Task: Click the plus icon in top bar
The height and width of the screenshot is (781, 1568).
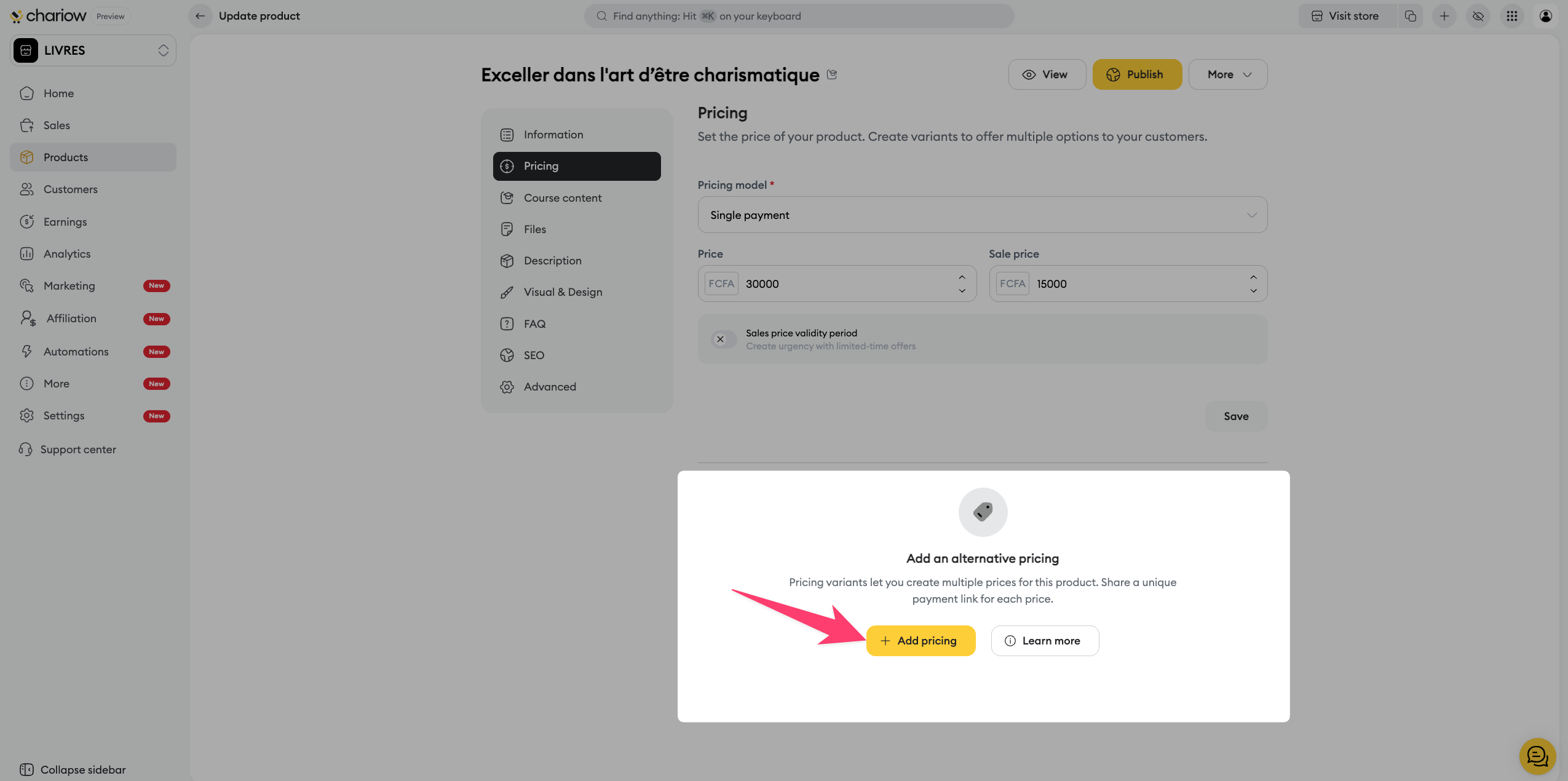Action: (x=1444, y=16)
